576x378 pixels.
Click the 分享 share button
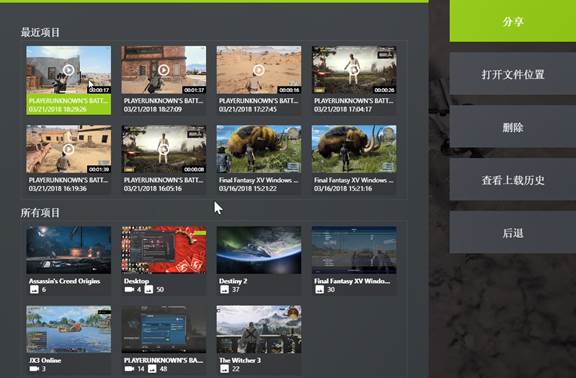(513, 21)
